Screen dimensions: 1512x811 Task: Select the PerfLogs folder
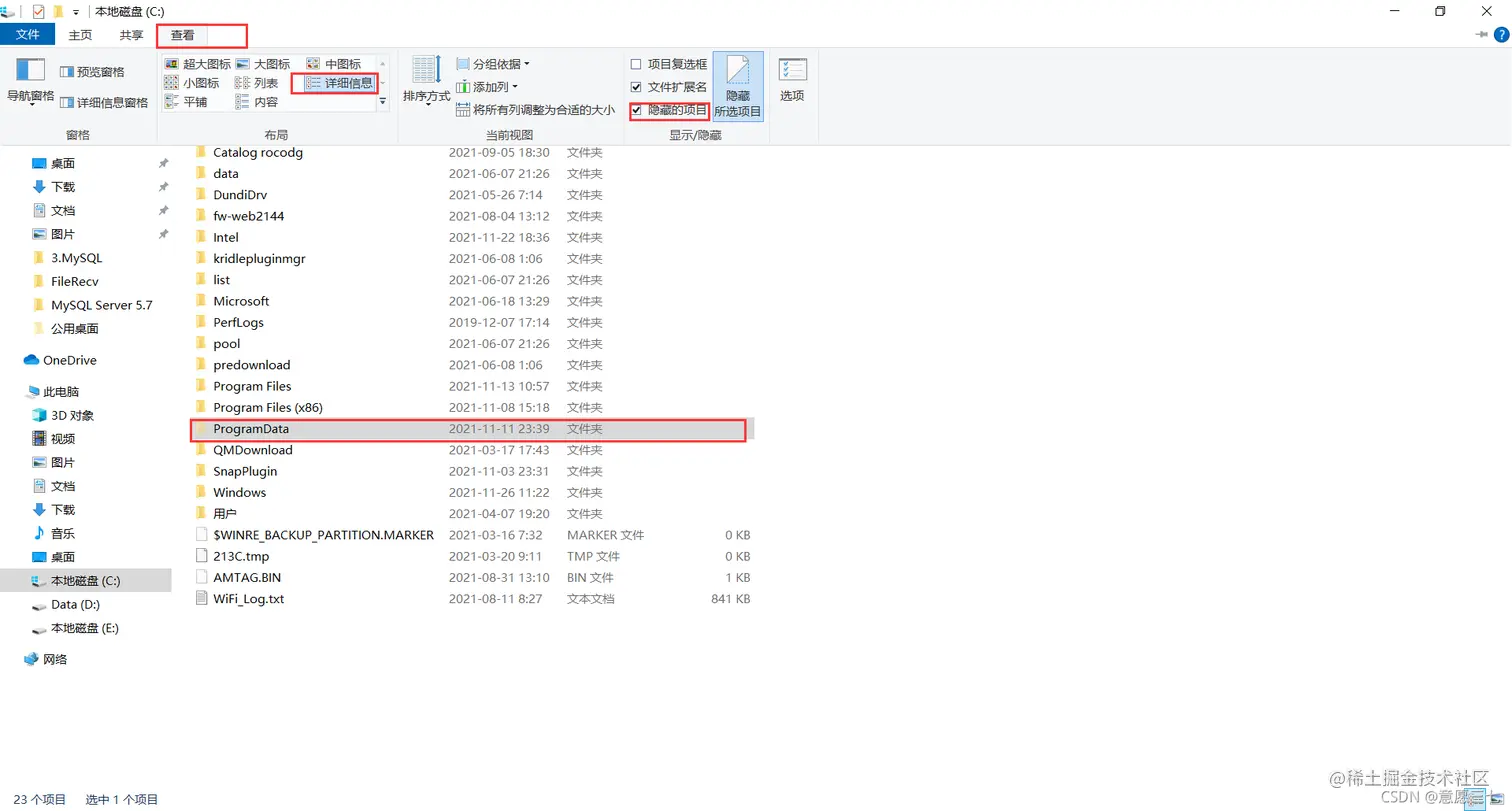click(238, 323)
